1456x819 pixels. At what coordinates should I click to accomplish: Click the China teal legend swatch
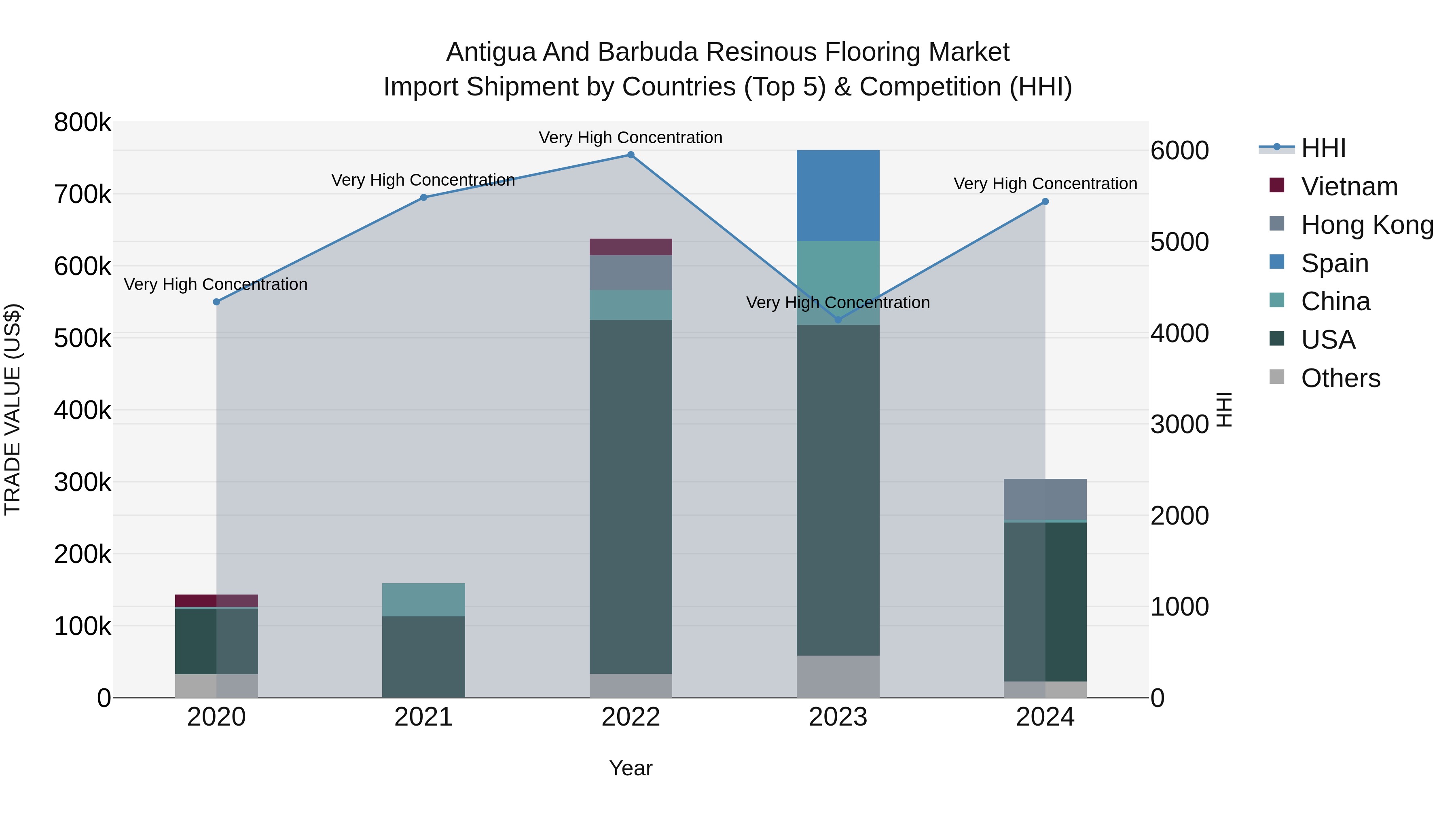[x=1277, y=300]
